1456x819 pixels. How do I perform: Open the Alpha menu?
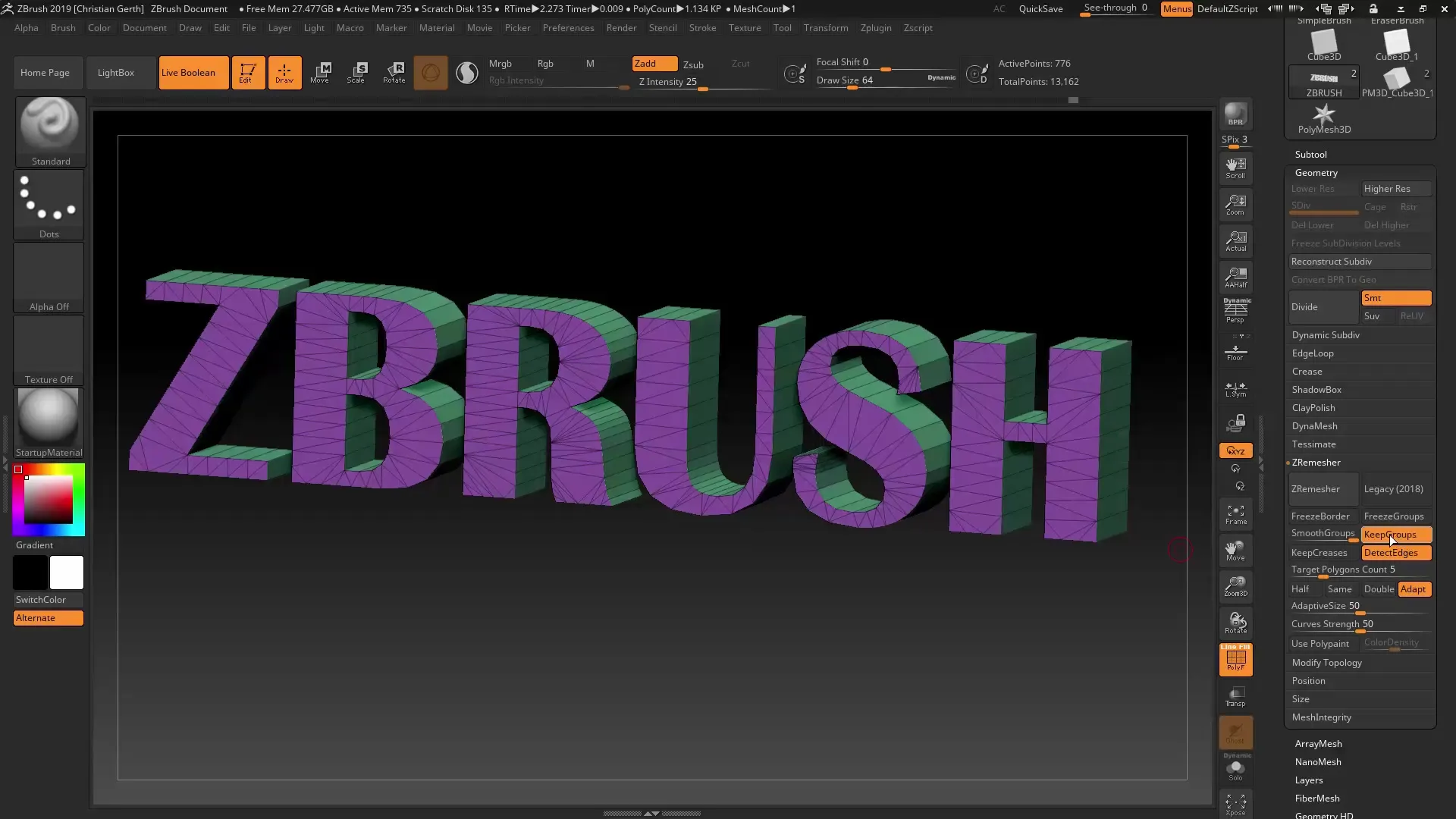pyautogui.click(x=27, y=28)
